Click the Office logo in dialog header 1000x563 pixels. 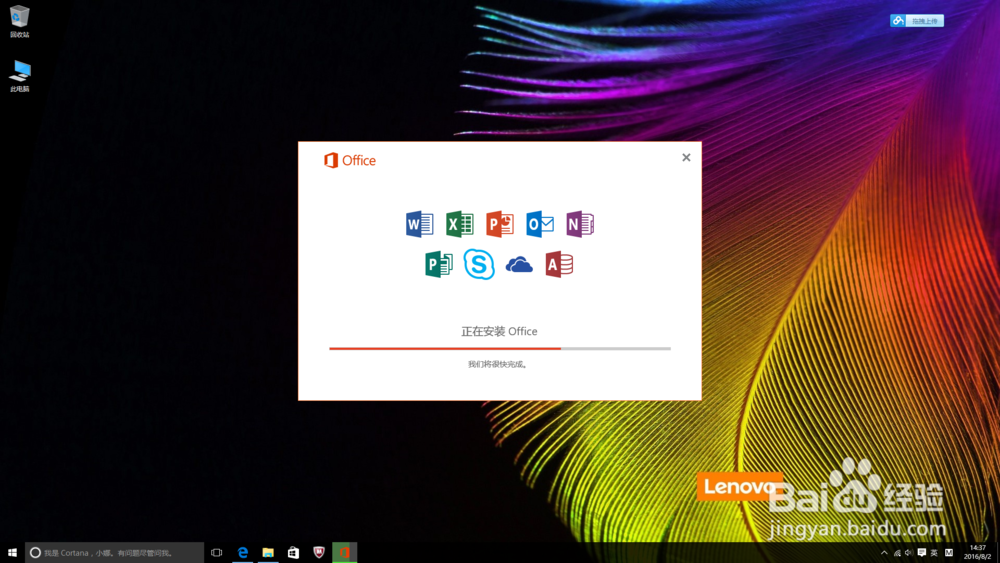[x=349, y=161]
